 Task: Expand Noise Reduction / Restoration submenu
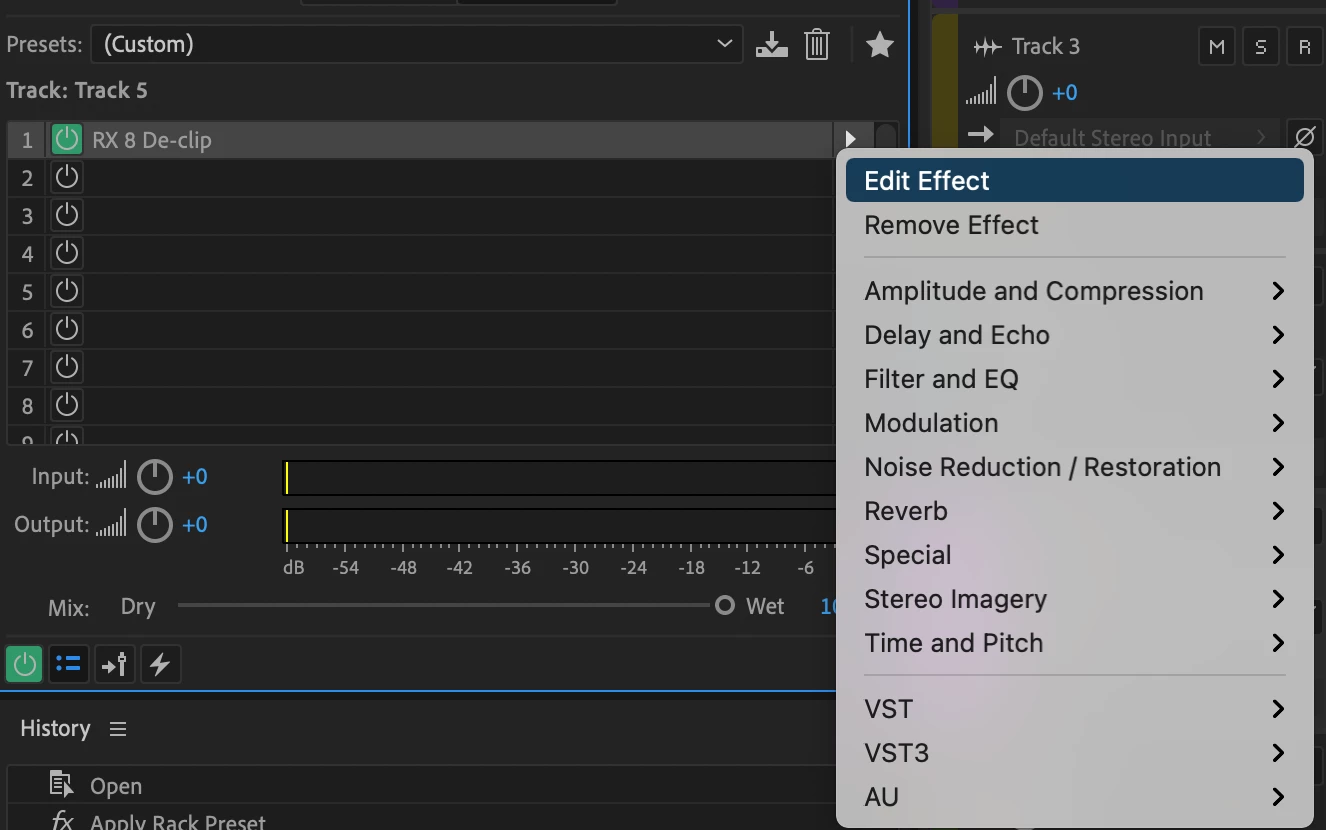tap(1075, 467)
